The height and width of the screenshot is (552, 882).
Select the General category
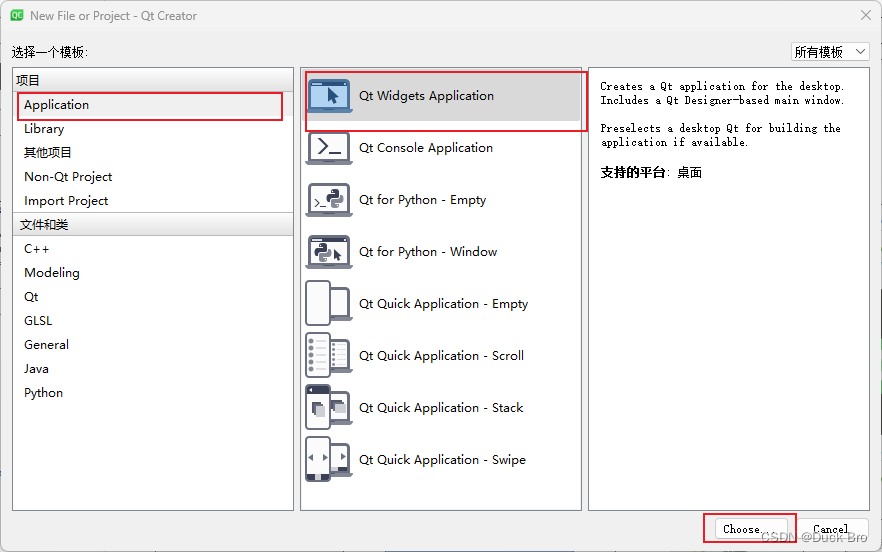point(153,345)
